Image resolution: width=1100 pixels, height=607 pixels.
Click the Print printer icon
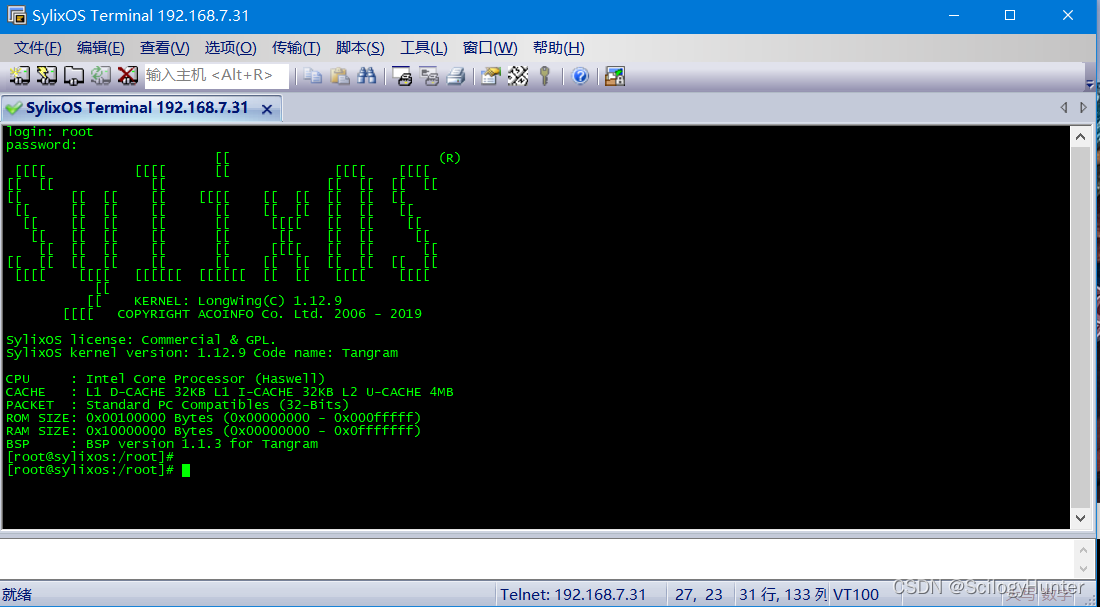pyautogui.click(x=456, y=75)
